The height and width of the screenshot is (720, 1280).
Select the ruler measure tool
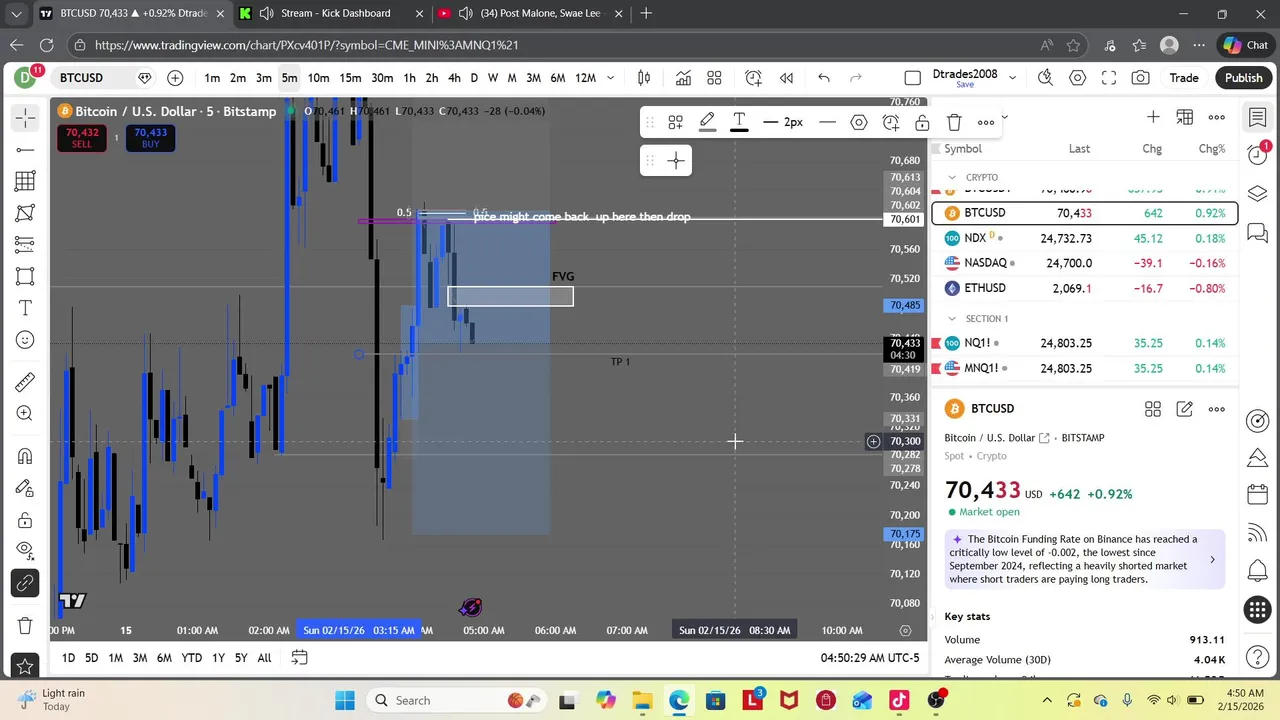pyautogui.click(x=25, y=382)
